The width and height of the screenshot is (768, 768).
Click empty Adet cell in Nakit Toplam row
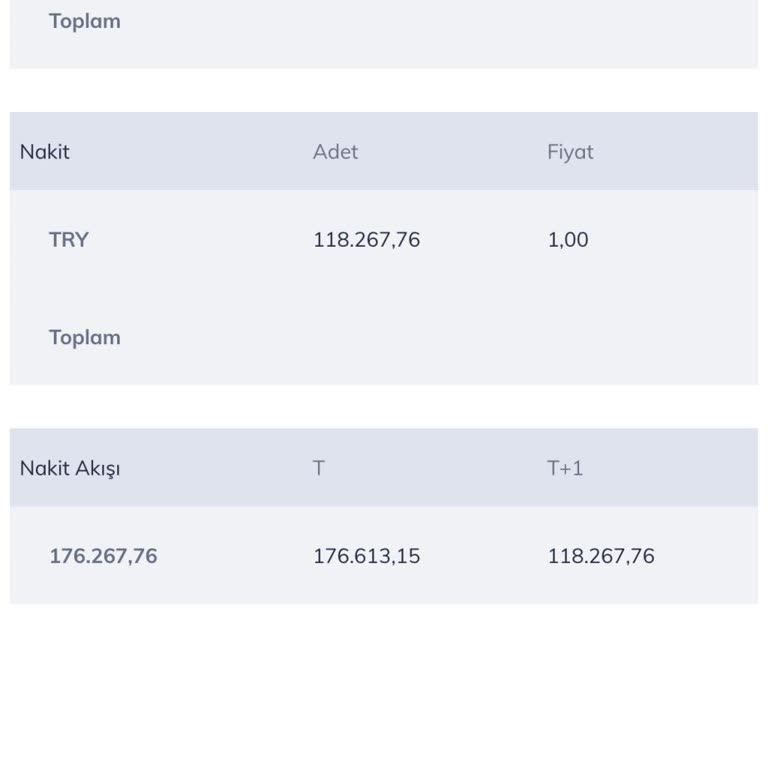366,338
